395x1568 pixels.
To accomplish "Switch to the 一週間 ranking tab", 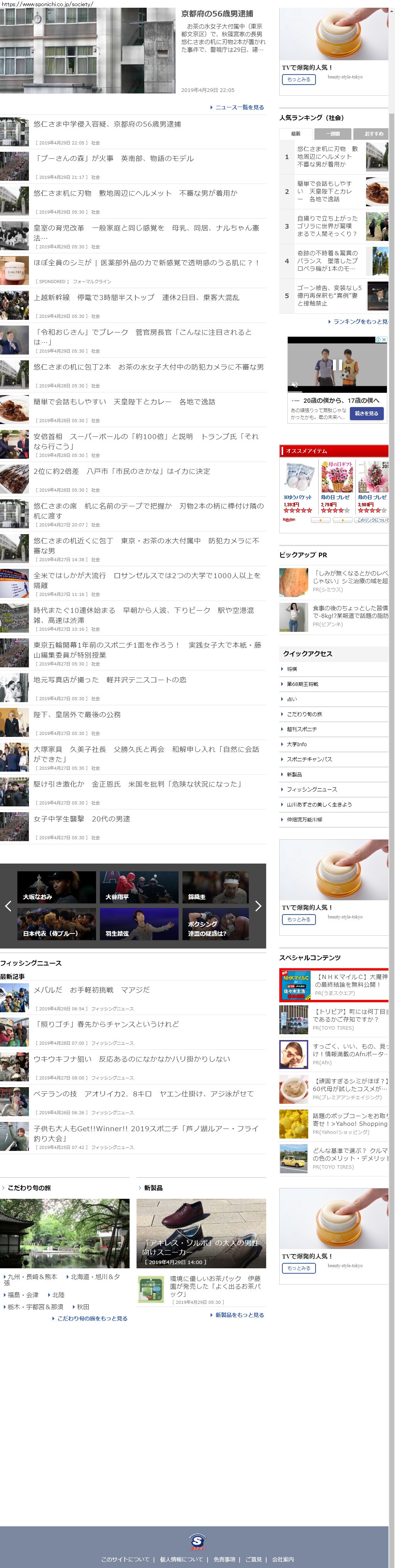I will point(333,133).
